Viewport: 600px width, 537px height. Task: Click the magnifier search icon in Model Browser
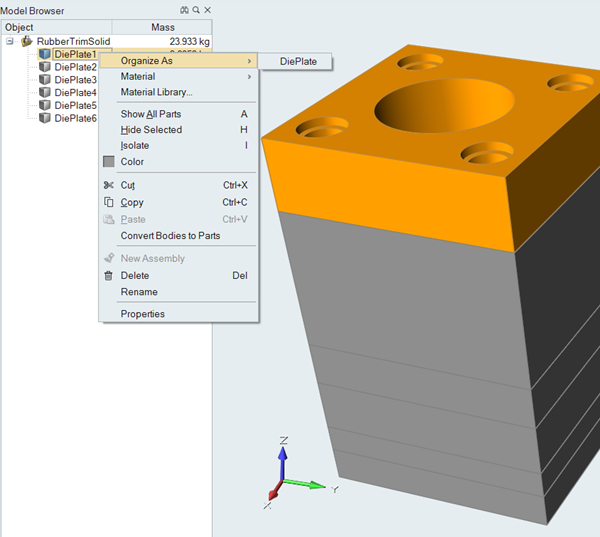[195, 10]
